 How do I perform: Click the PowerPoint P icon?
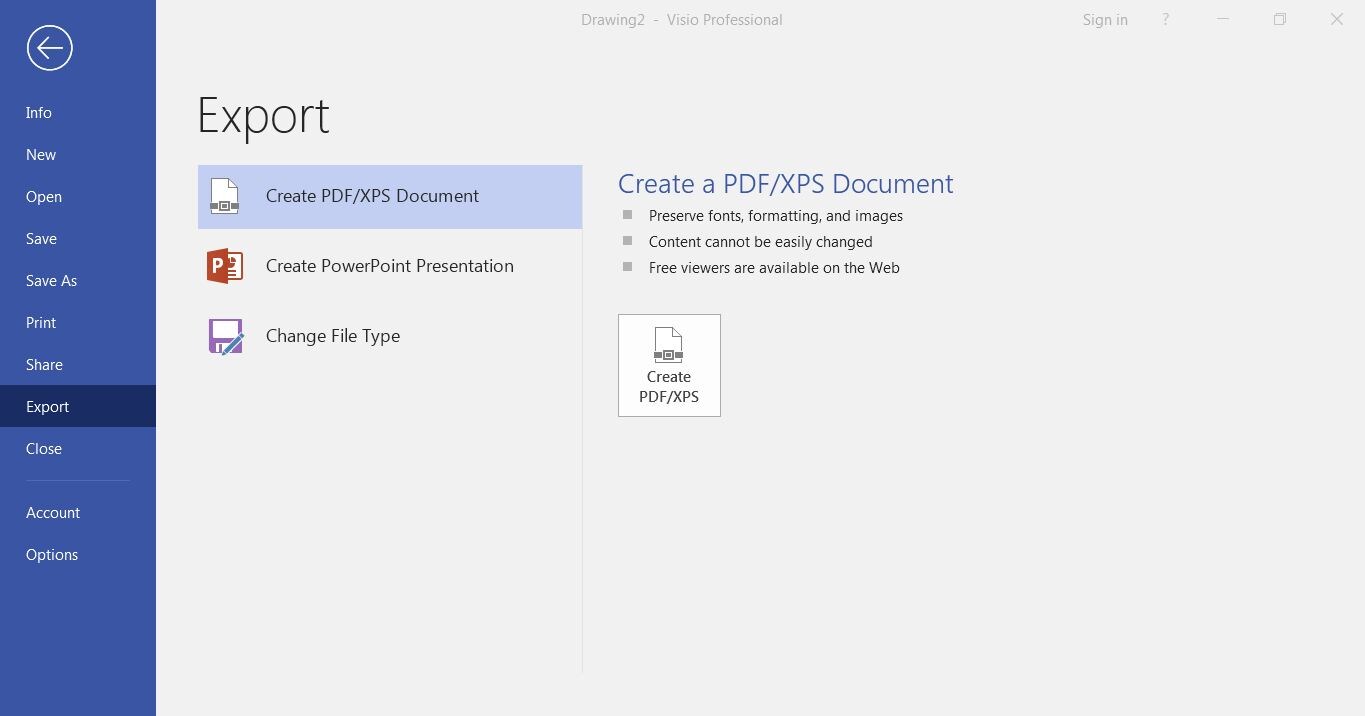224,266
